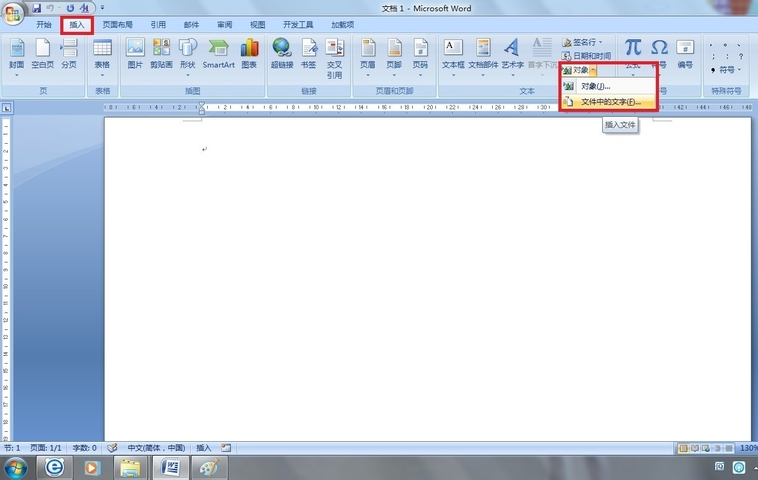Switch to print layout view button
758x480 pixels.
click(683, 449)
